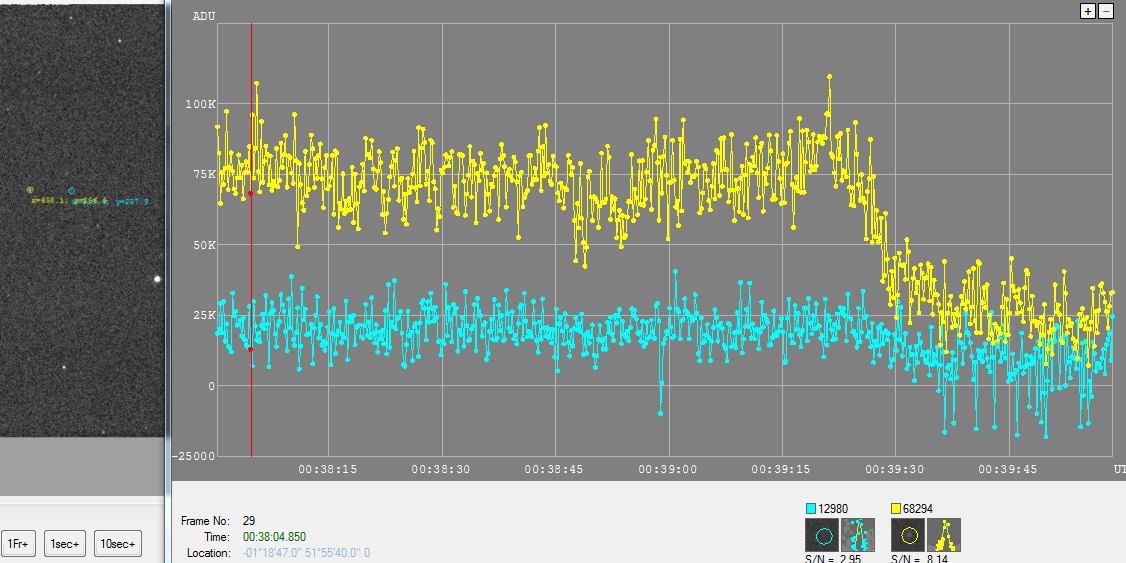Click the yellow color swatch beside 68294
Viewport: 1126px width, 563px height.
click(897, 510)
